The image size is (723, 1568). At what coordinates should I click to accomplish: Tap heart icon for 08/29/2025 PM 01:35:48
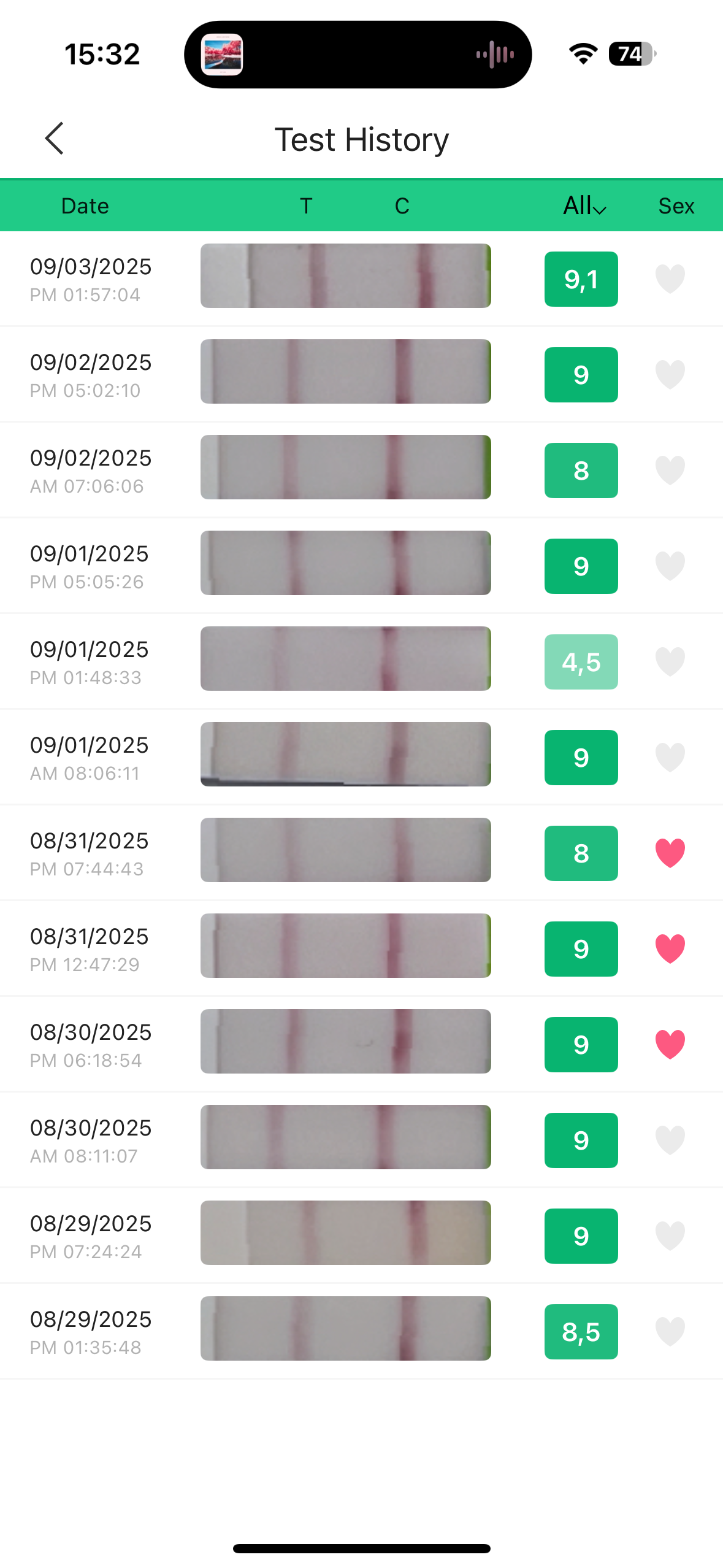(x=670, y=1332)
